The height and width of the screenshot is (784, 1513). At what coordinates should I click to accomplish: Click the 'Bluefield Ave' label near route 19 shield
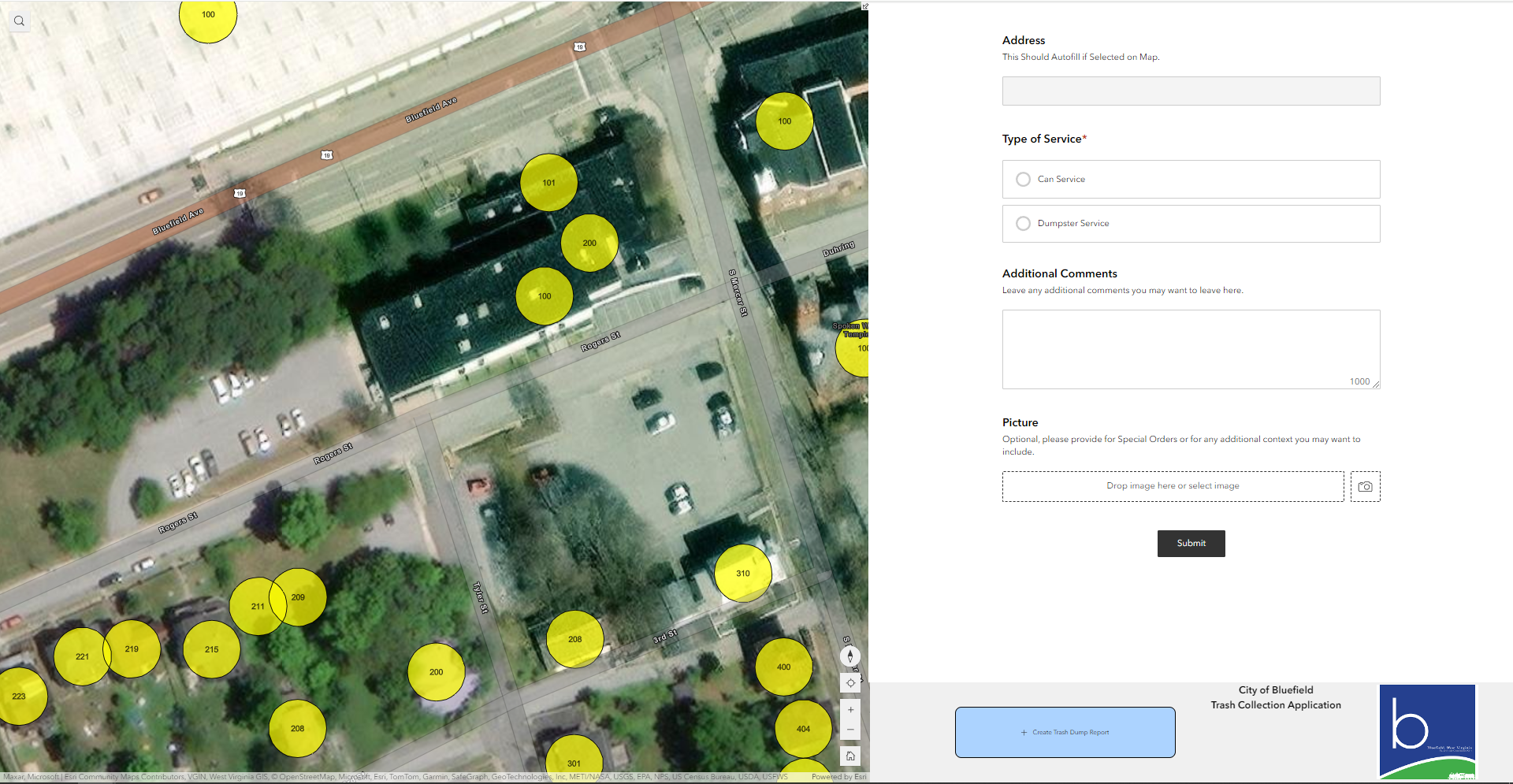pyautogui.click(x=178, y=221)
